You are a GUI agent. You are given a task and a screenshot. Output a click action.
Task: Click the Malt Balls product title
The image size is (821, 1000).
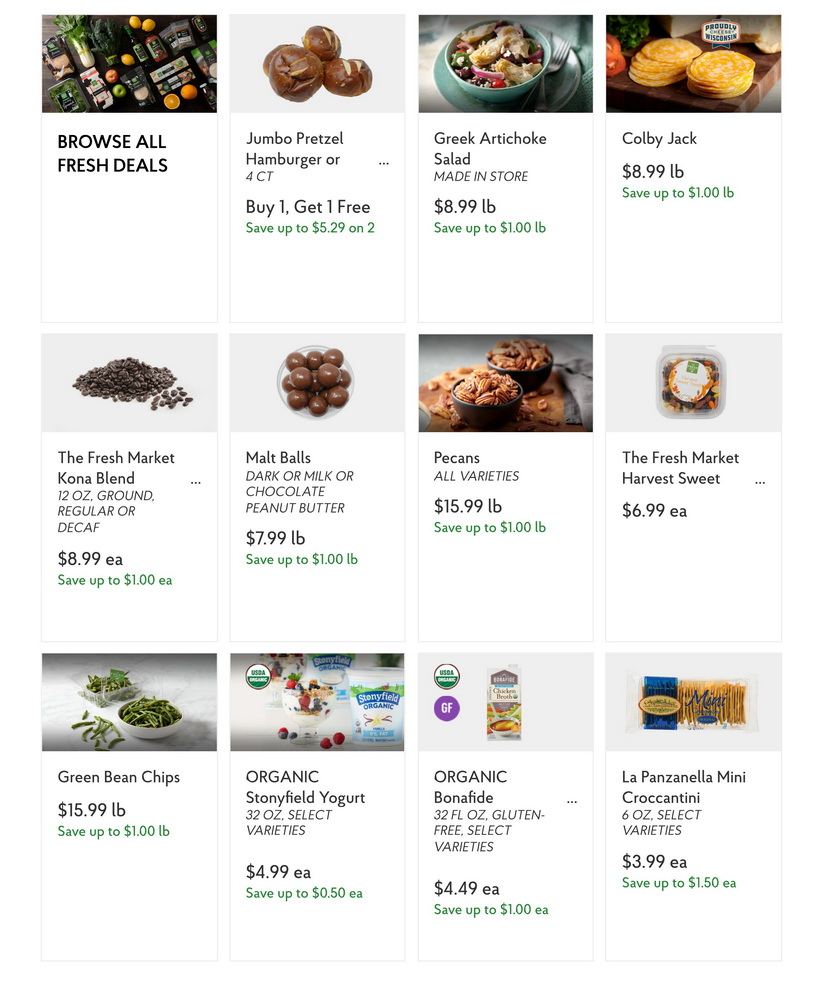[x=278, y=457]
